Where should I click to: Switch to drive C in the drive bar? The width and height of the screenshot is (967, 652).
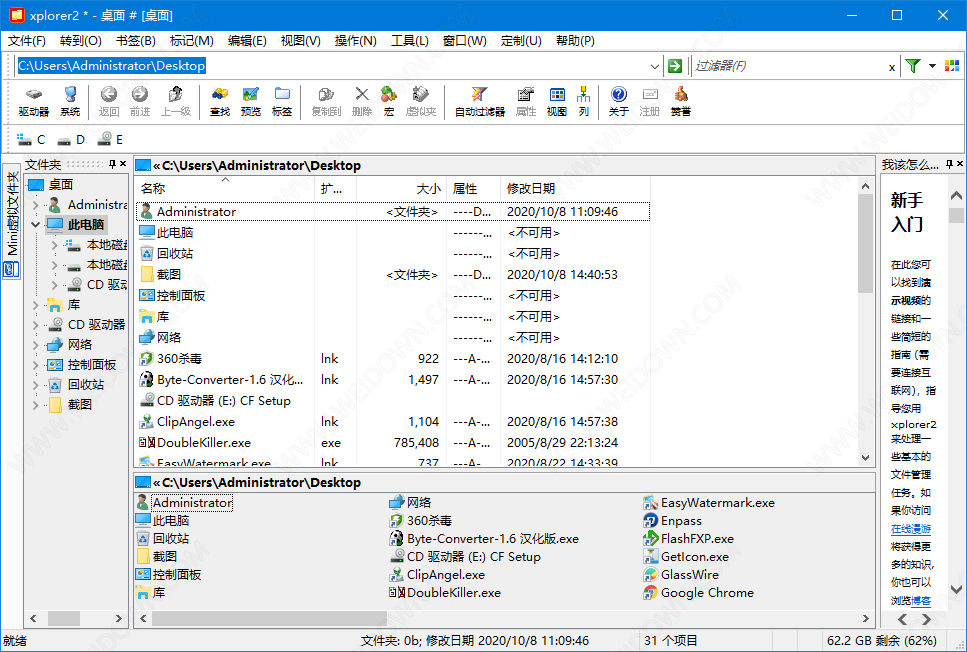(31, 139)
